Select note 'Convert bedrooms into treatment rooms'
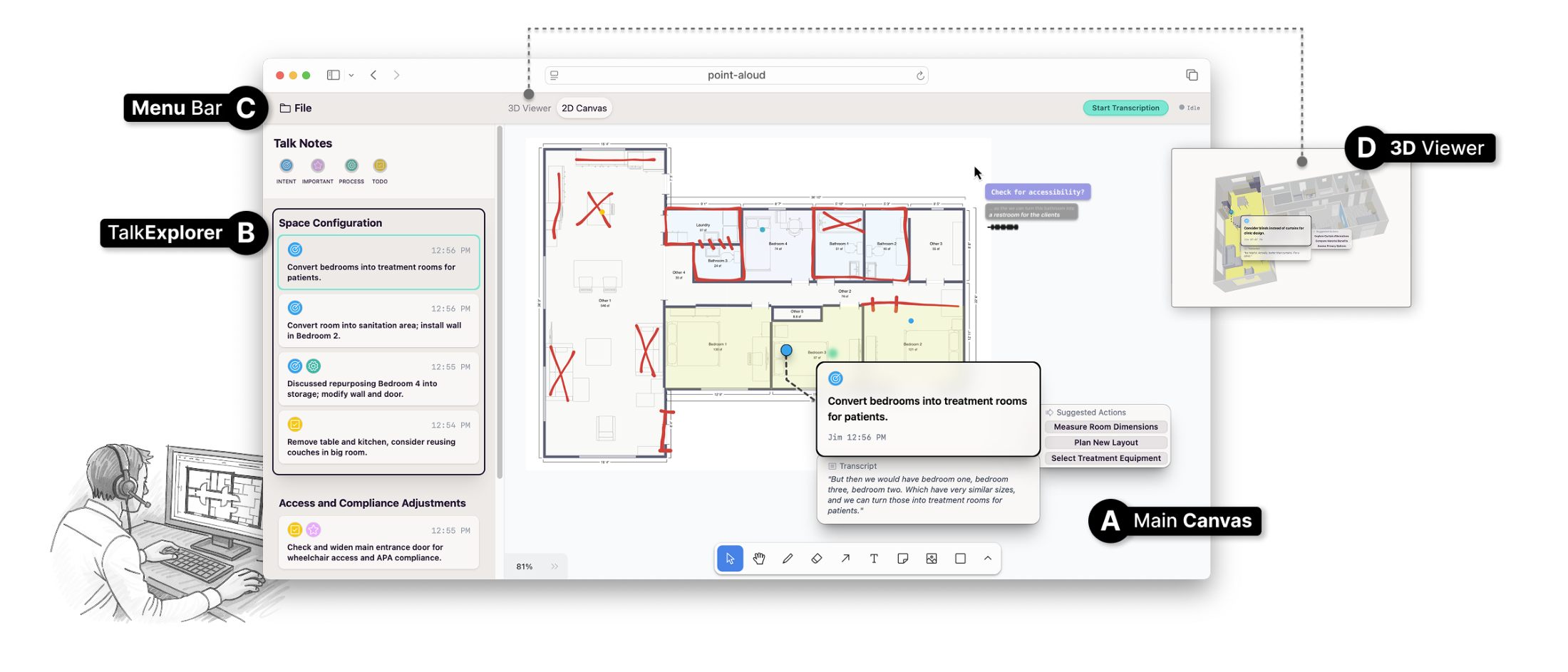This screenshot has width=1568, height=672. [378, 262]
